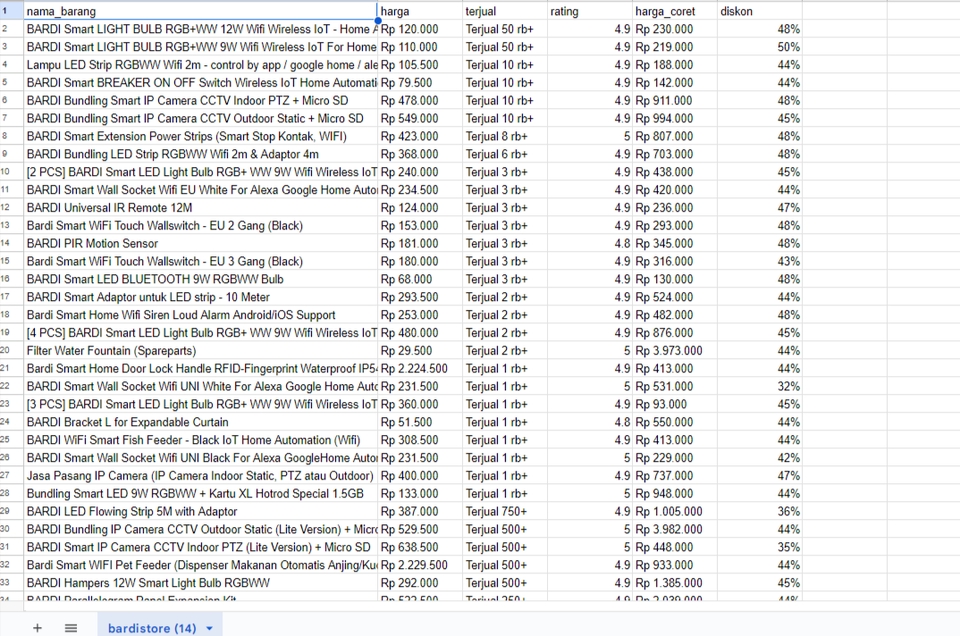The image size is (960, 636).
Task: Select diskon cell 35%
Action: 760,547
